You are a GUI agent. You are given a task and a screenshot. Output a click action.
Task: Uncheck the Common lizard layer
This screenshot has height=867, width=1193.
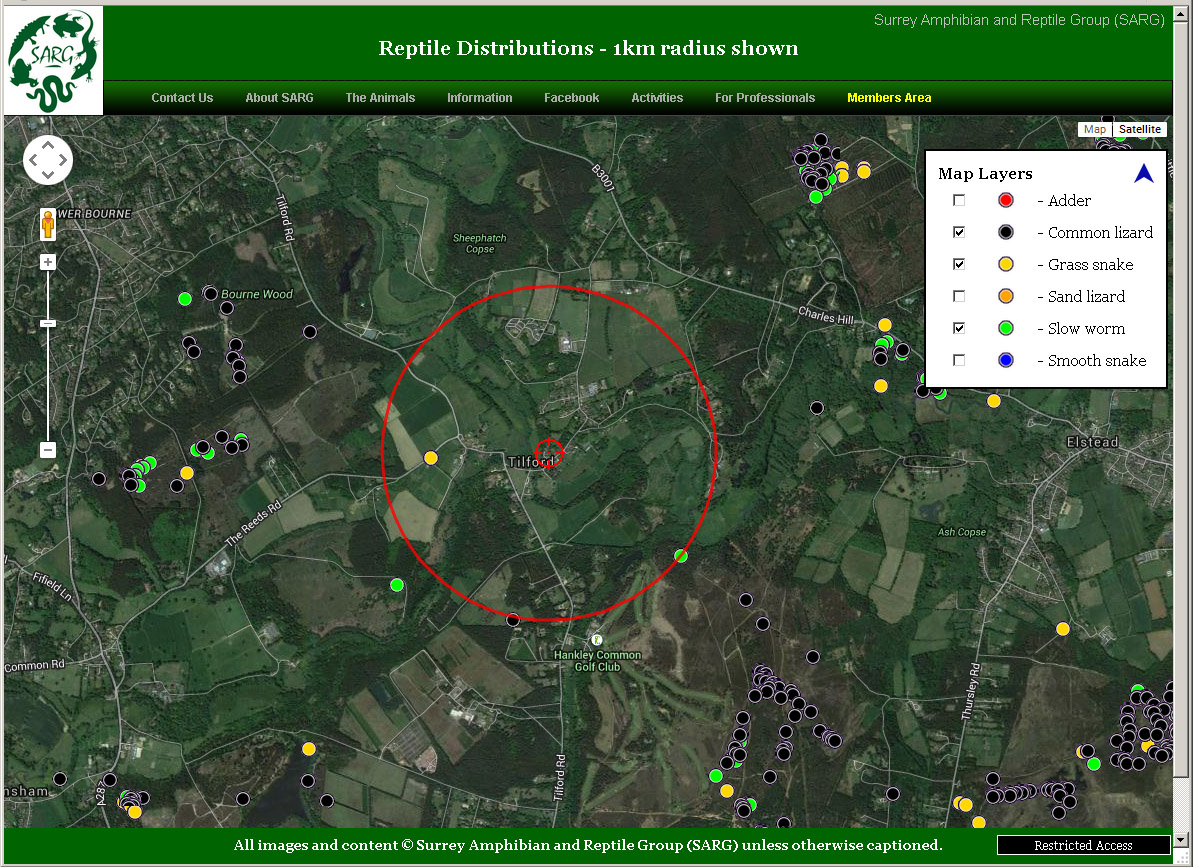[959, 232]
